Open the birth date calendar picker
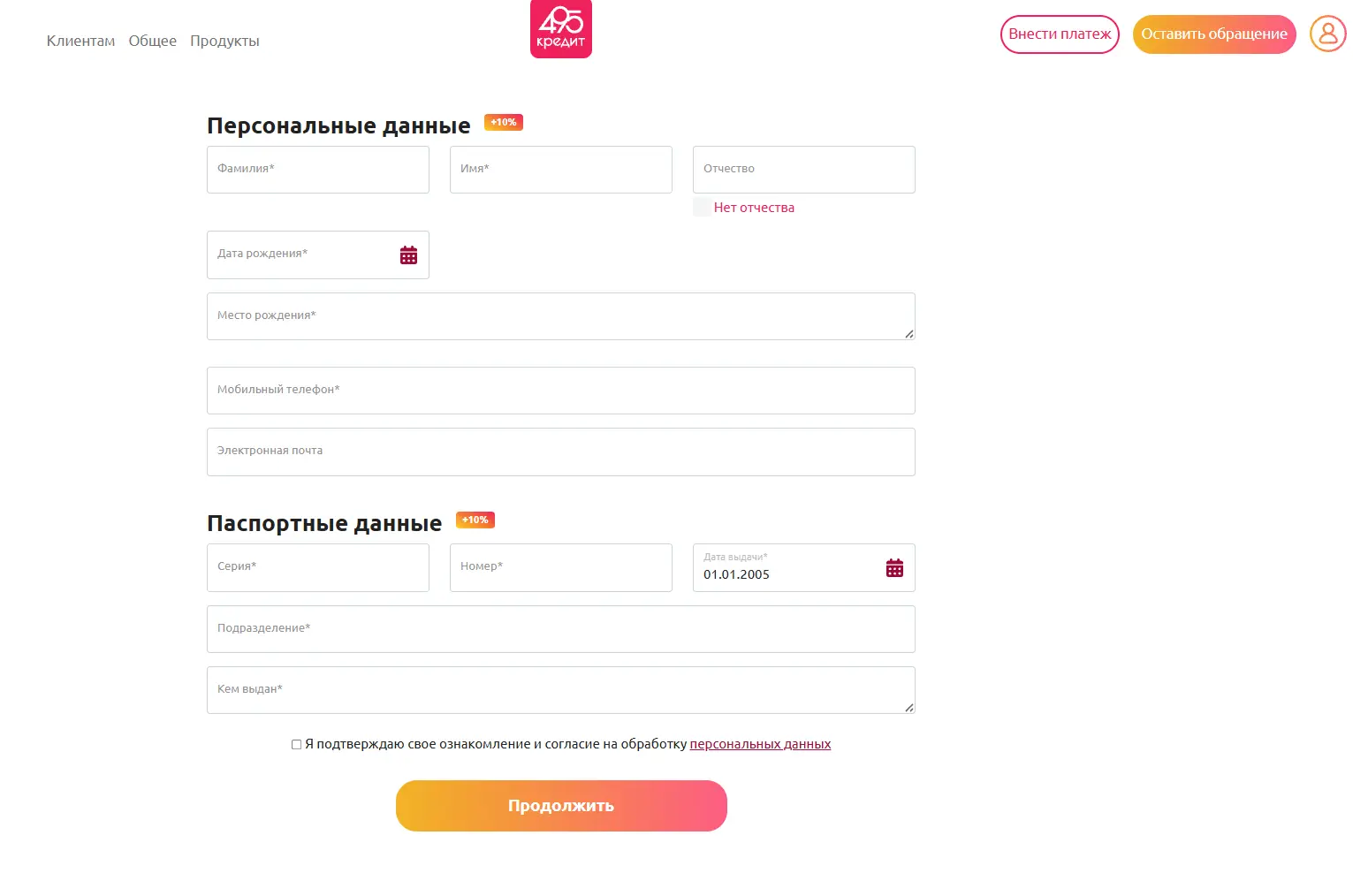The image size is (1353, 896). (x=408, y=255)
